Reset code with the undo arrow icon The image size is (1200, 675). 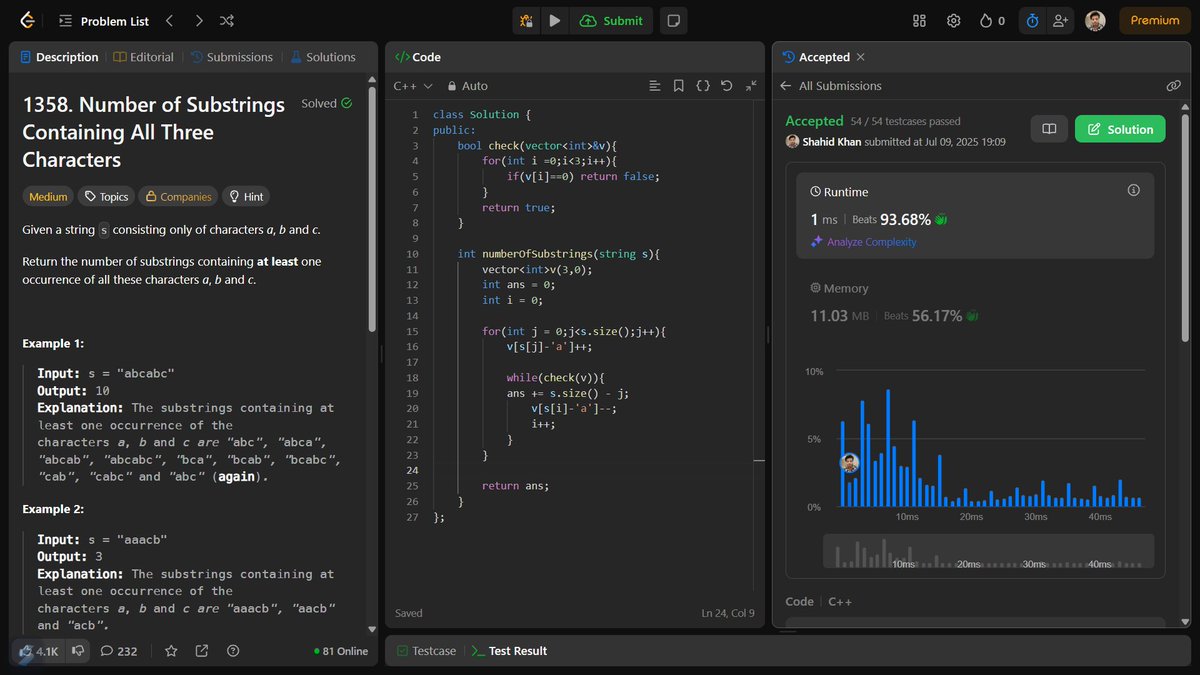(727, 86)
